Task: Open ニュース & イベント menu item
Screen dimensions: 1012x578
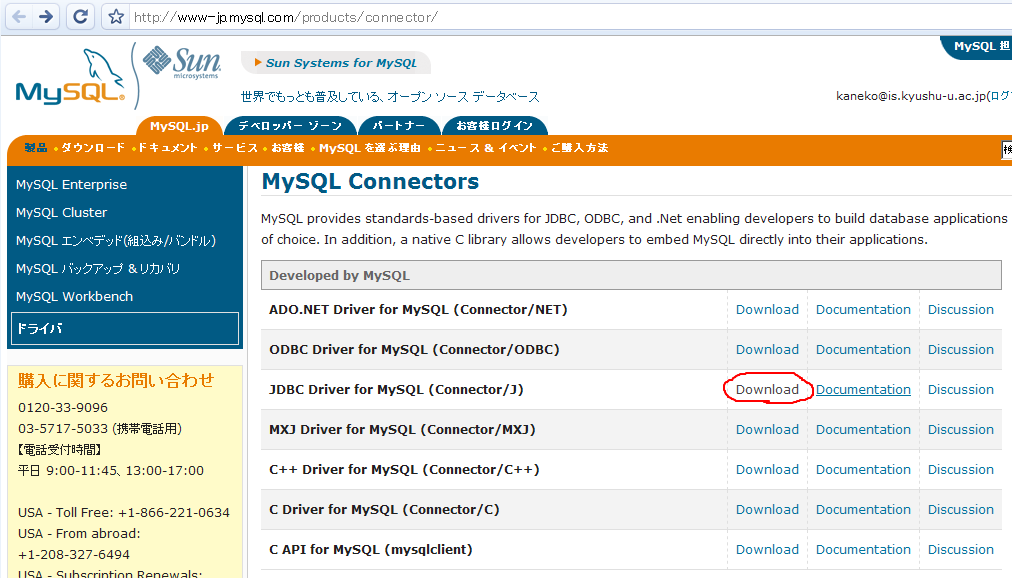Action: pyautogui.click(x=486, y=148)
